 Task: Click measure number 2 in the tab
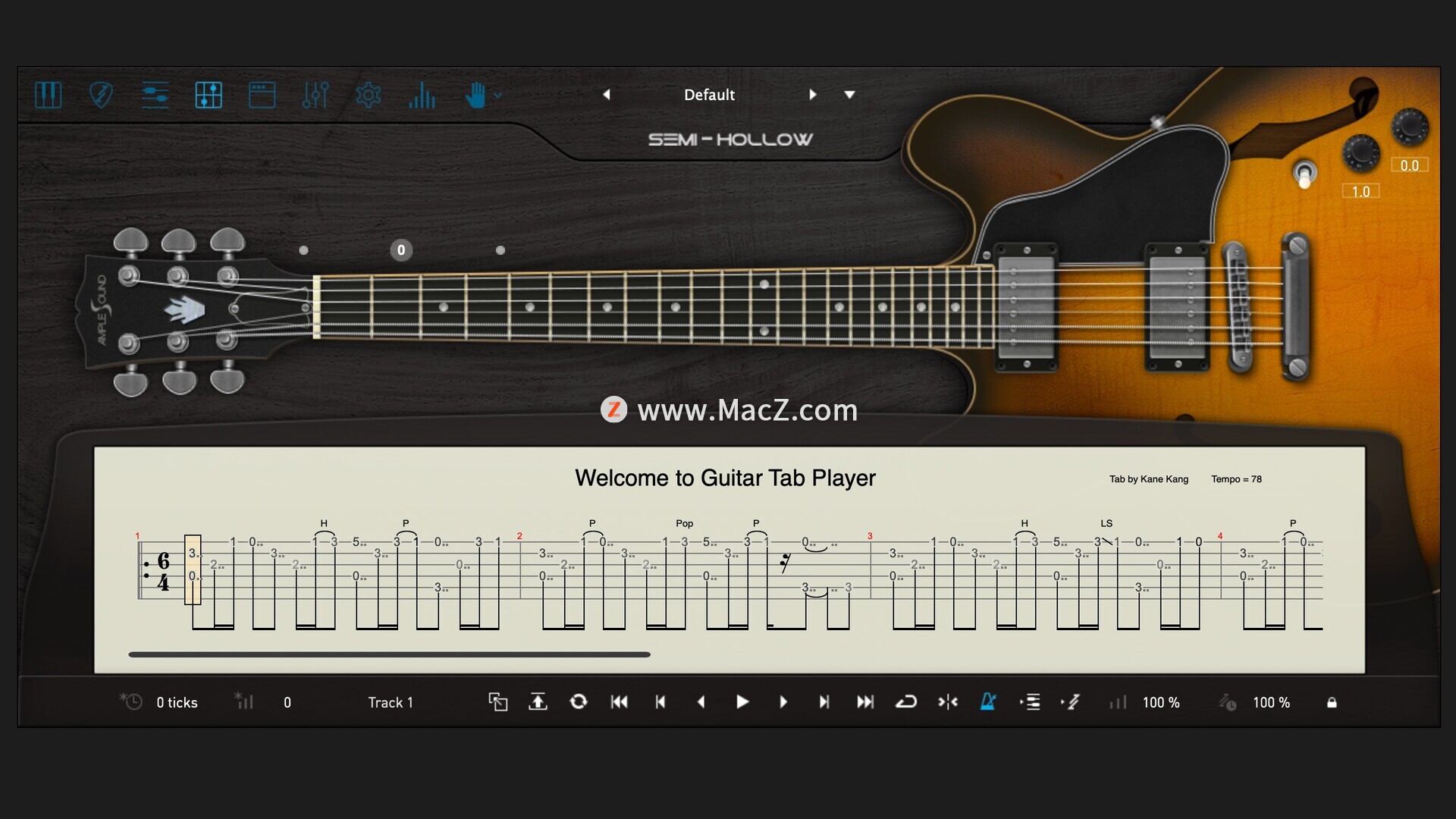pyautogui.click(x=519, y=536)
